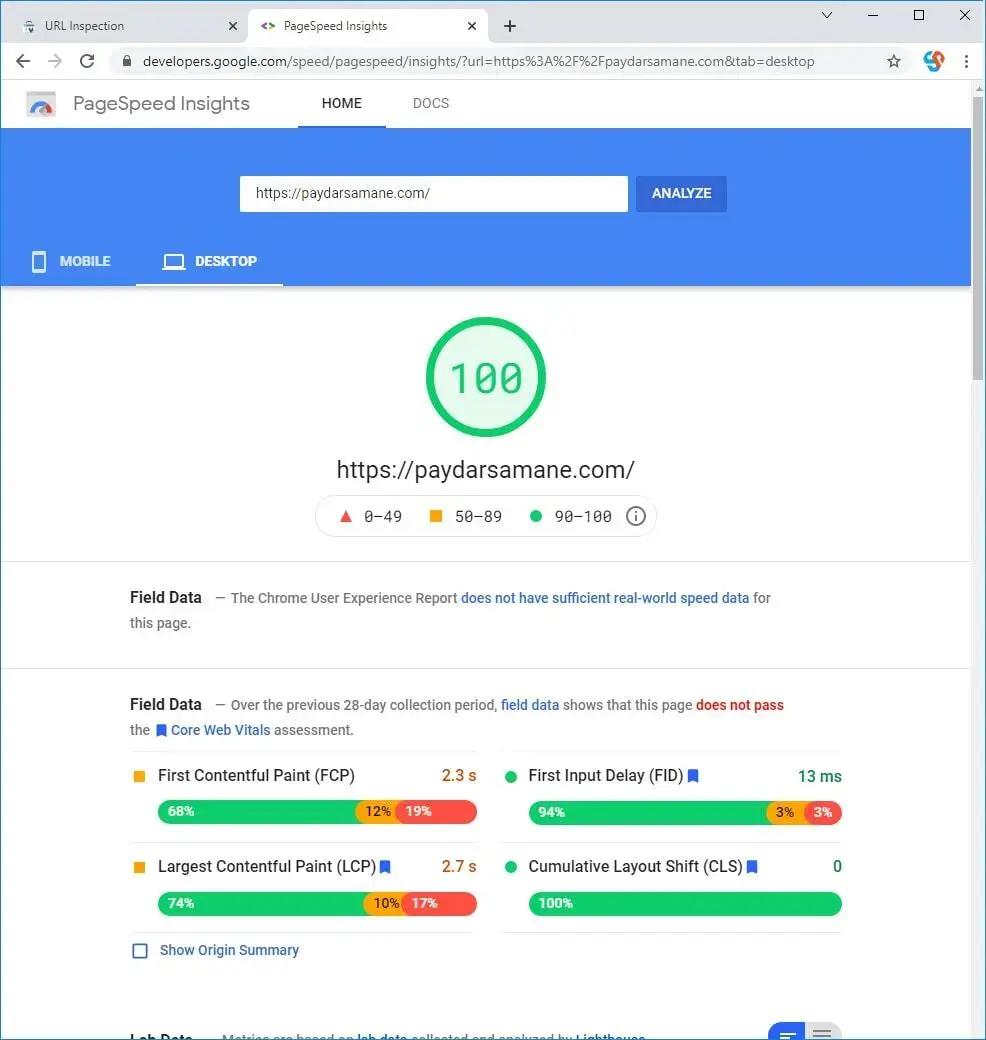
Task: Click the bookmark icon next to FID
Action: point(693,775)
